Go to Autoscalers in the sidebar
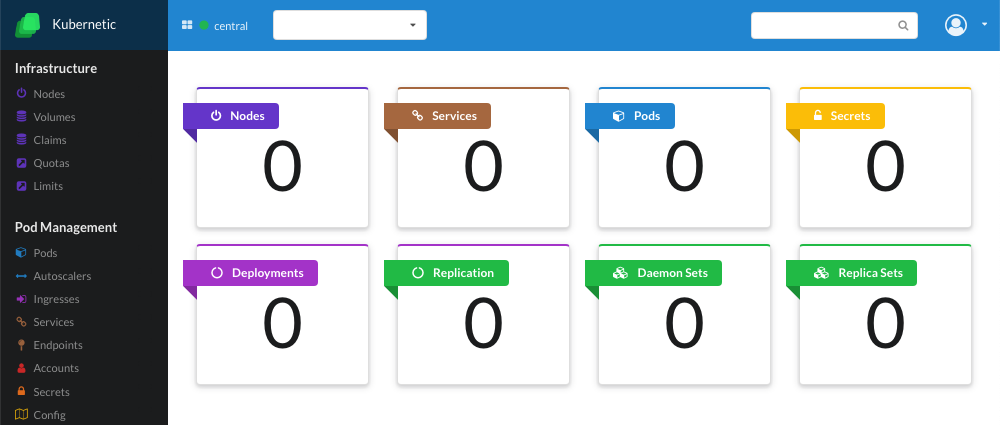 coord(62,276)
